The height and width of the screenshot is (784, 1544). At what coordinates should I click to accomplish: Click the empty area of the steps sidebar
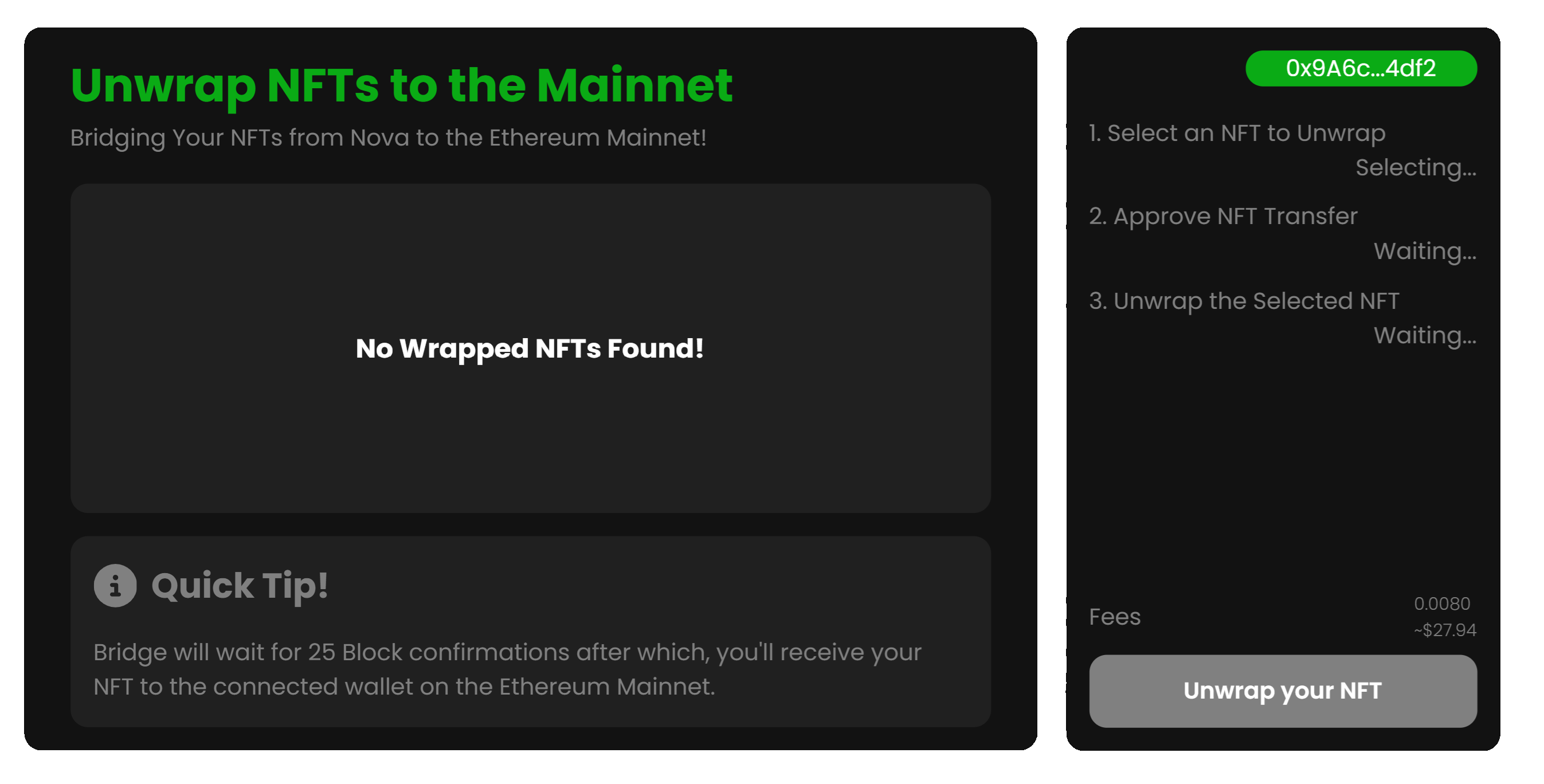pyautogui.click(x=1283, y=473)
